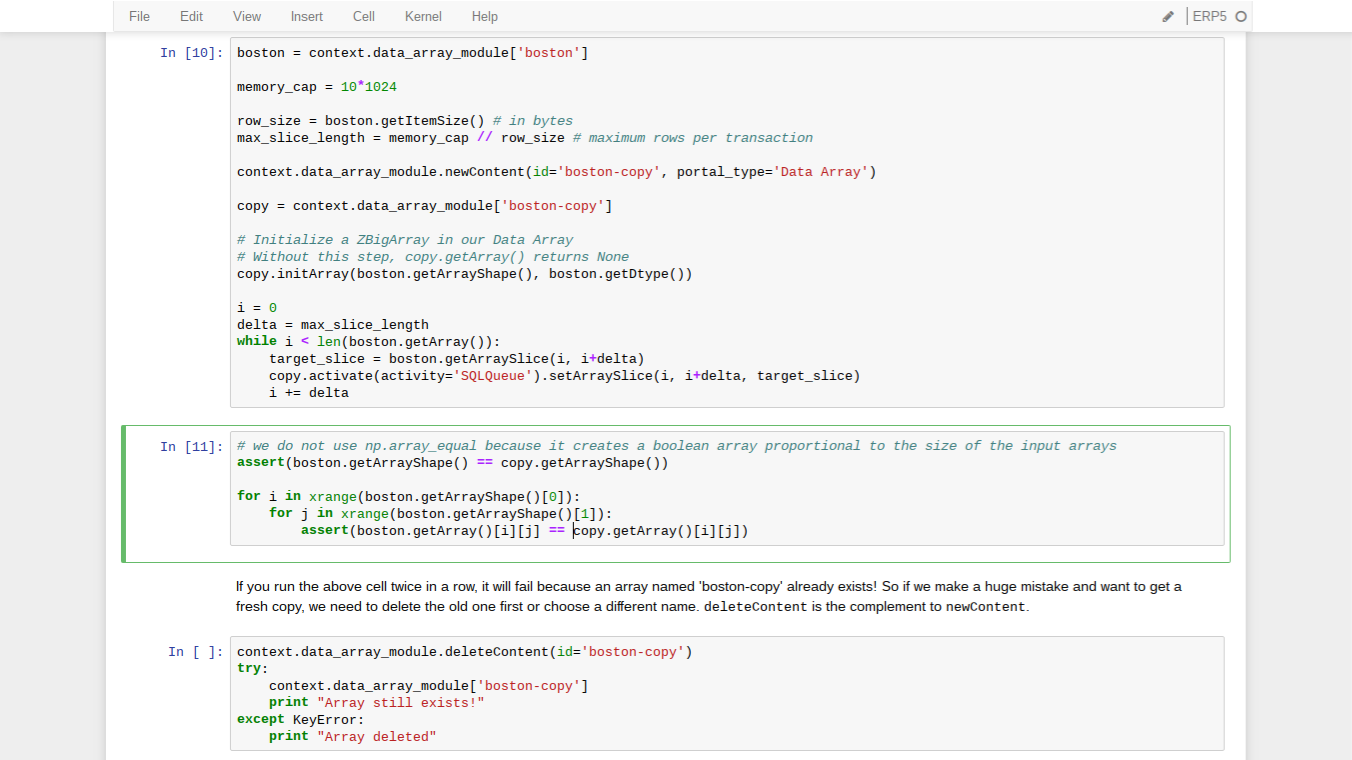Click the 'print "Array still exists!"' line
The width and height of the screenshot is (1352, 760).
[x=377, y=703]
